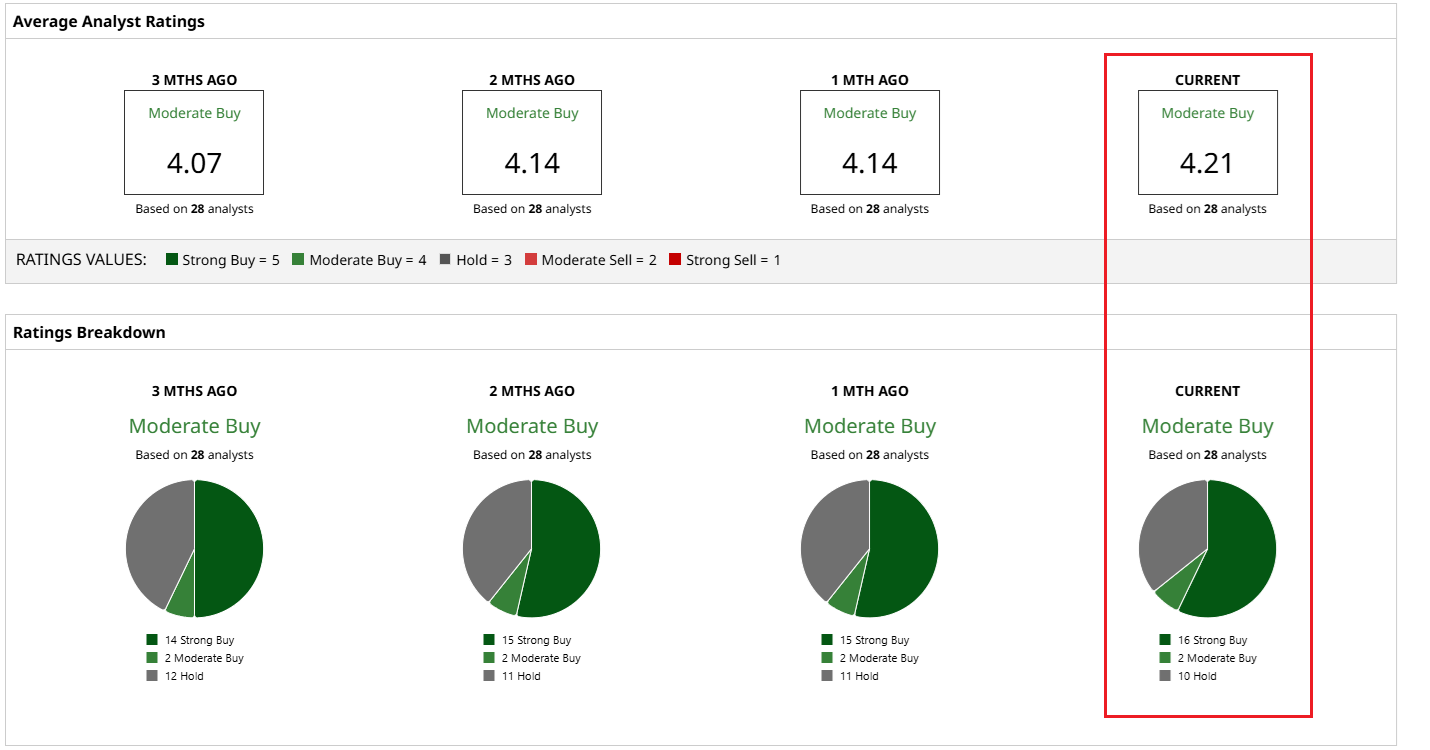Click 'Moderate Buy' inside the 4.21 box
This screenshot has width=1430, height=750.
pos(1207,113)
